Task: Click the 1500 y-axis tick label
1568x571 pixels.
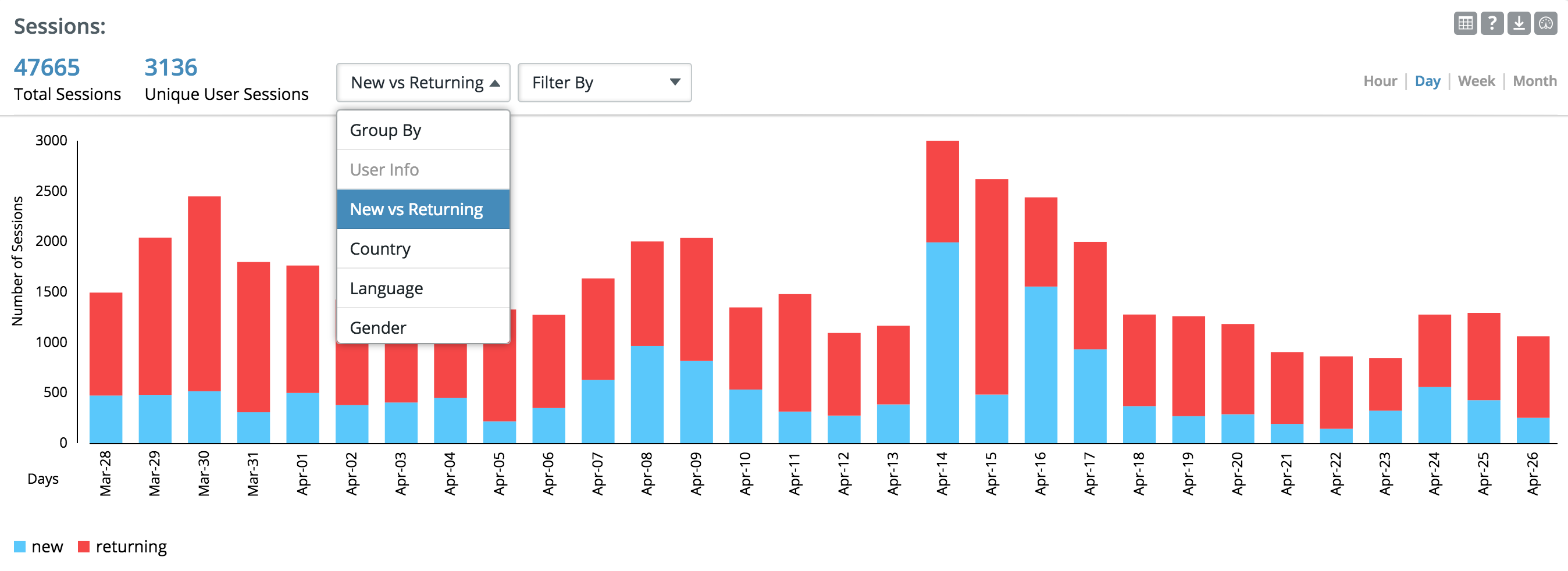Action: pyautogui.click(x=51, y=291)
